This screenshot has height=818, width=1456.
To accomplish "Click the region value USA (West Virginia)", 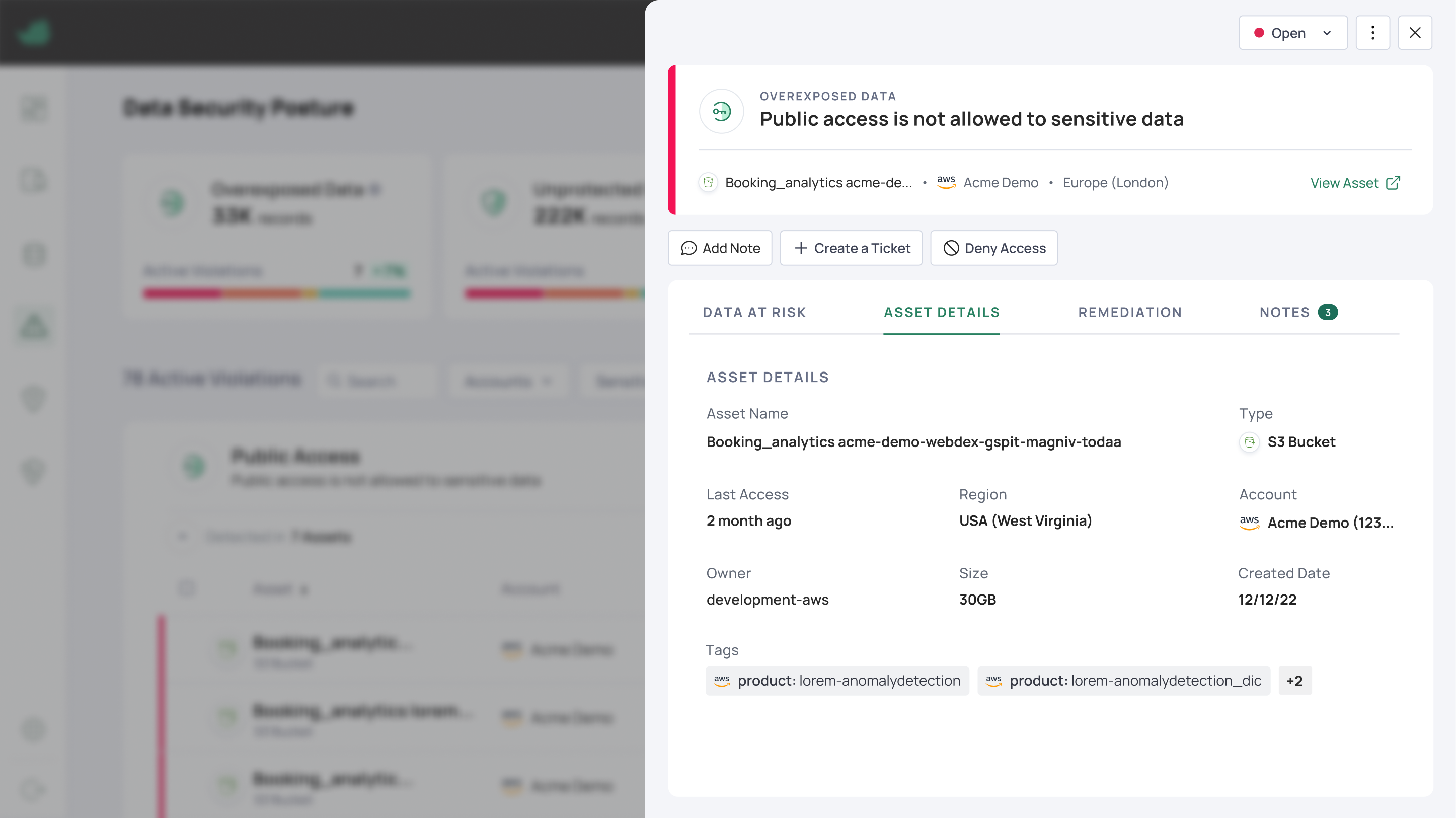I will (1025, 520).
